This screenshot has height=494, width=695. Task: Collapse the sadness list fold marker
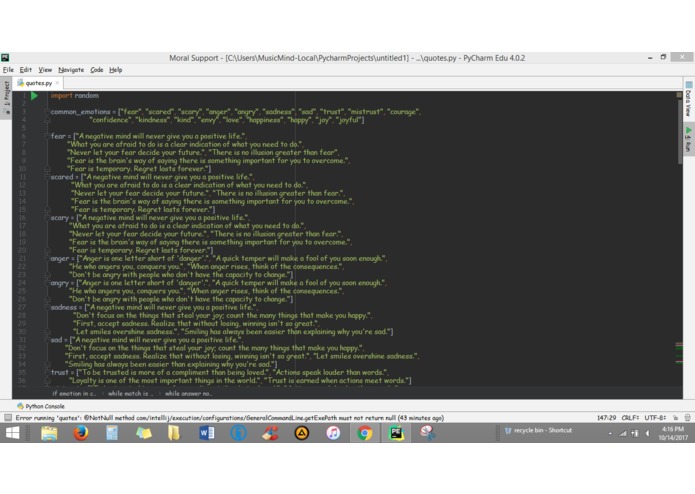[x=47, y=307]
